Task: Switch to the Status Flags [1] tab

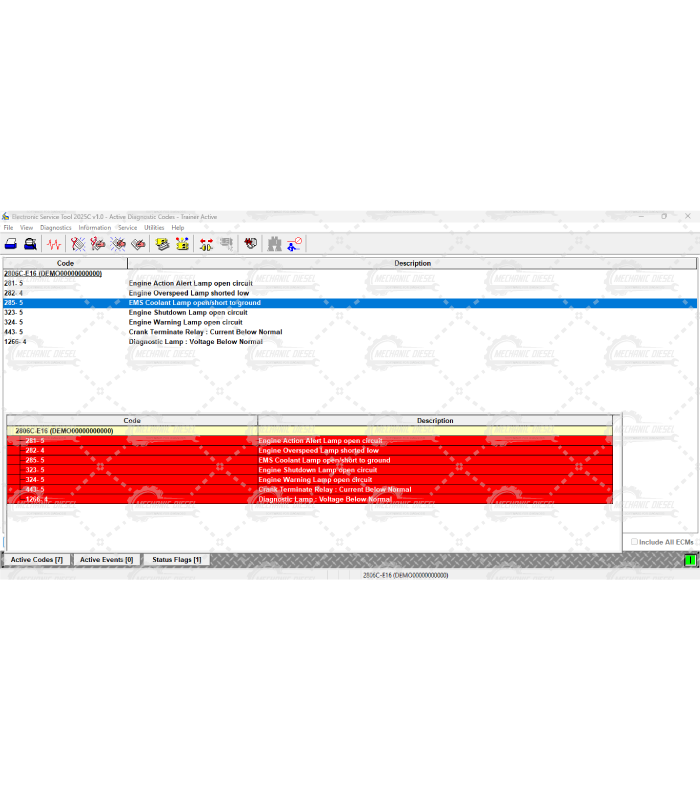Action: click(x=176, y=560)
